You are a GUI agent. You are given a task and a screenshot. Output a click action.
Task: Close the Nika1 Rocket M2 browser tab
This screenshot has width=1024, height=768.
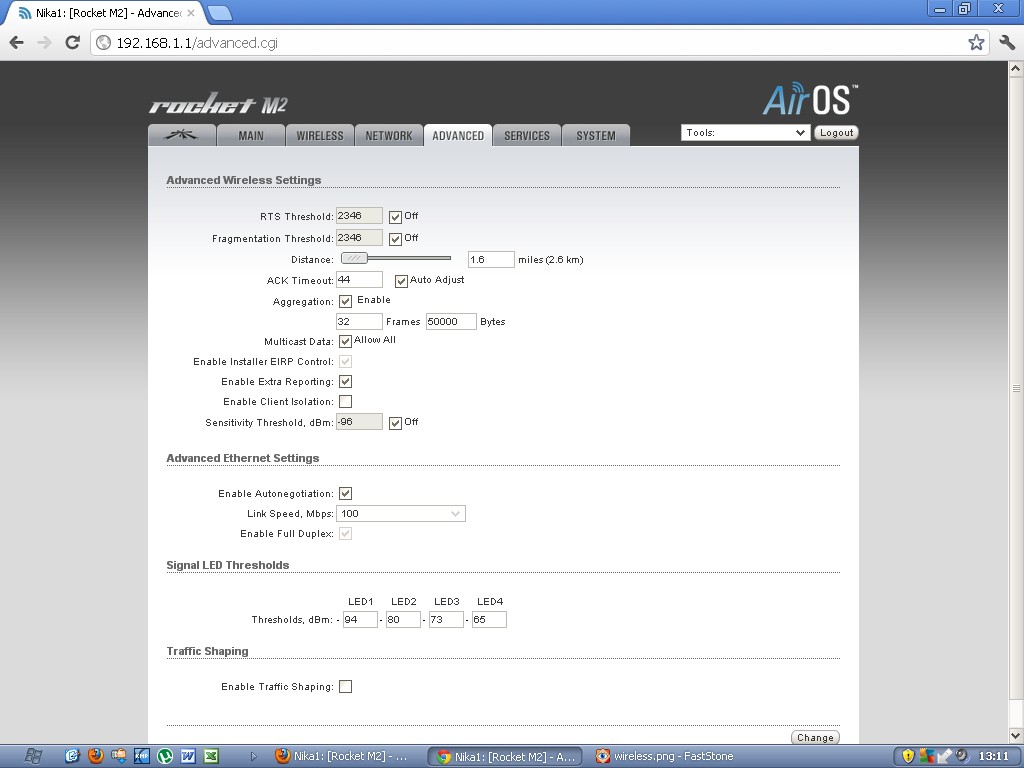191,12
